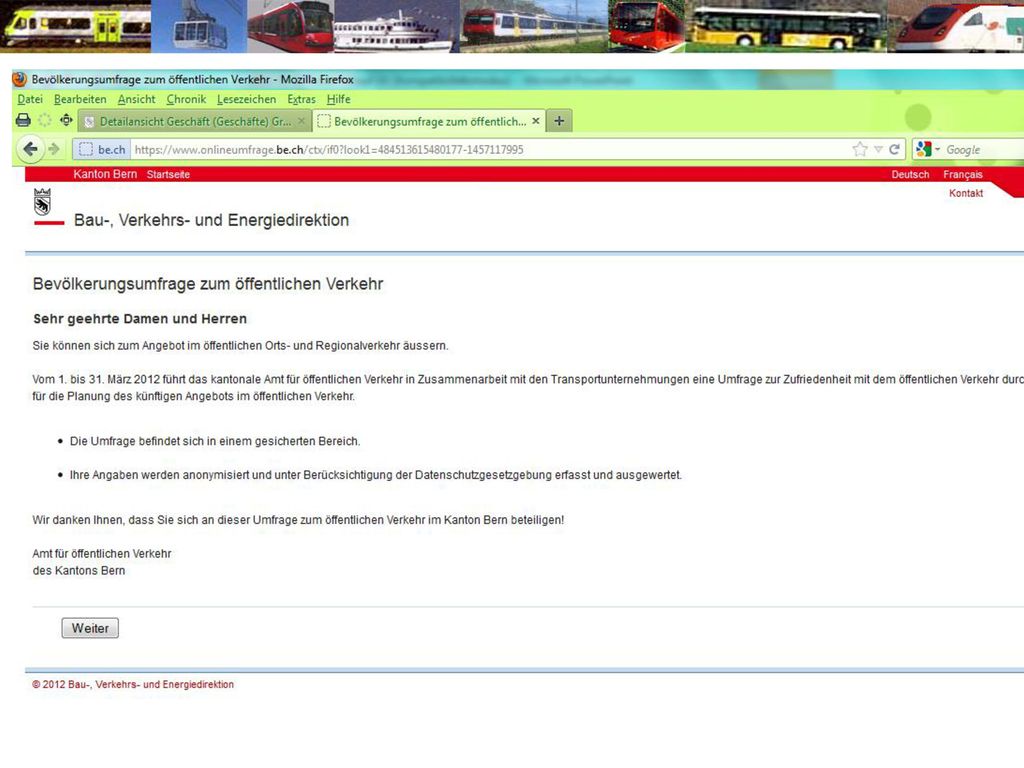Viewport: 1024px width, 768px height.
Task: Click the Firefox logo in title bar
Action: (x=20, y=79)
